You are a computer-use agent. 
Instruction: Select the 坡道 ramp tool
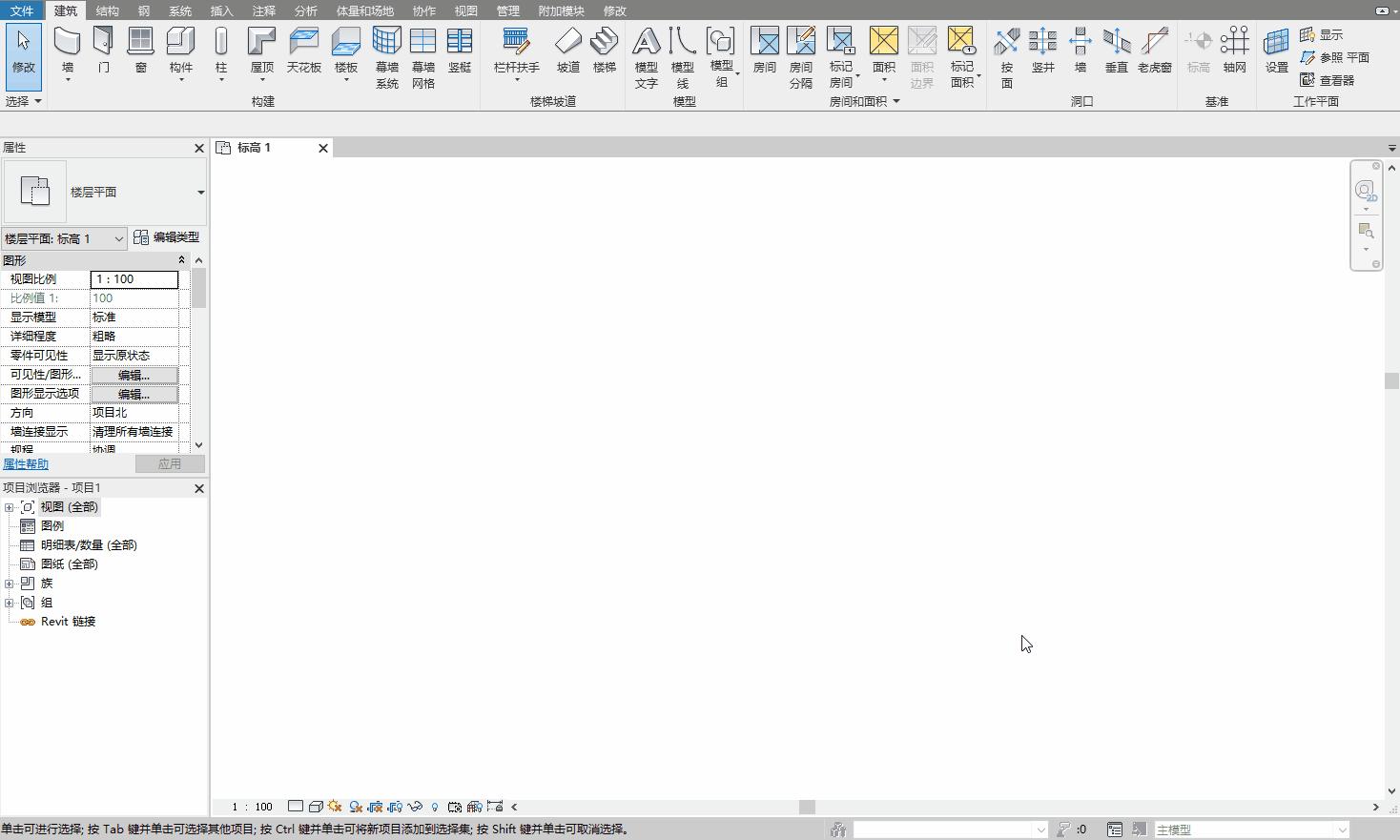tap(568, 51)
